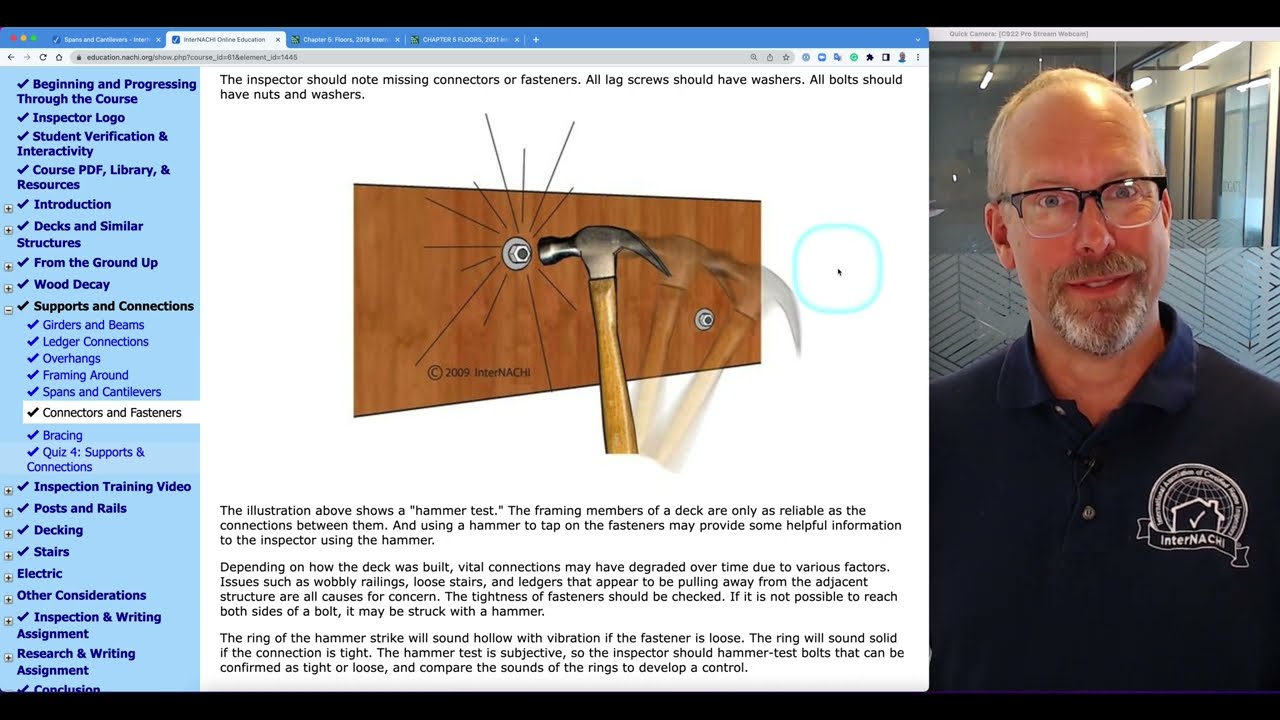
Task: Go back using browser back arrow
Action: [13, 57]
